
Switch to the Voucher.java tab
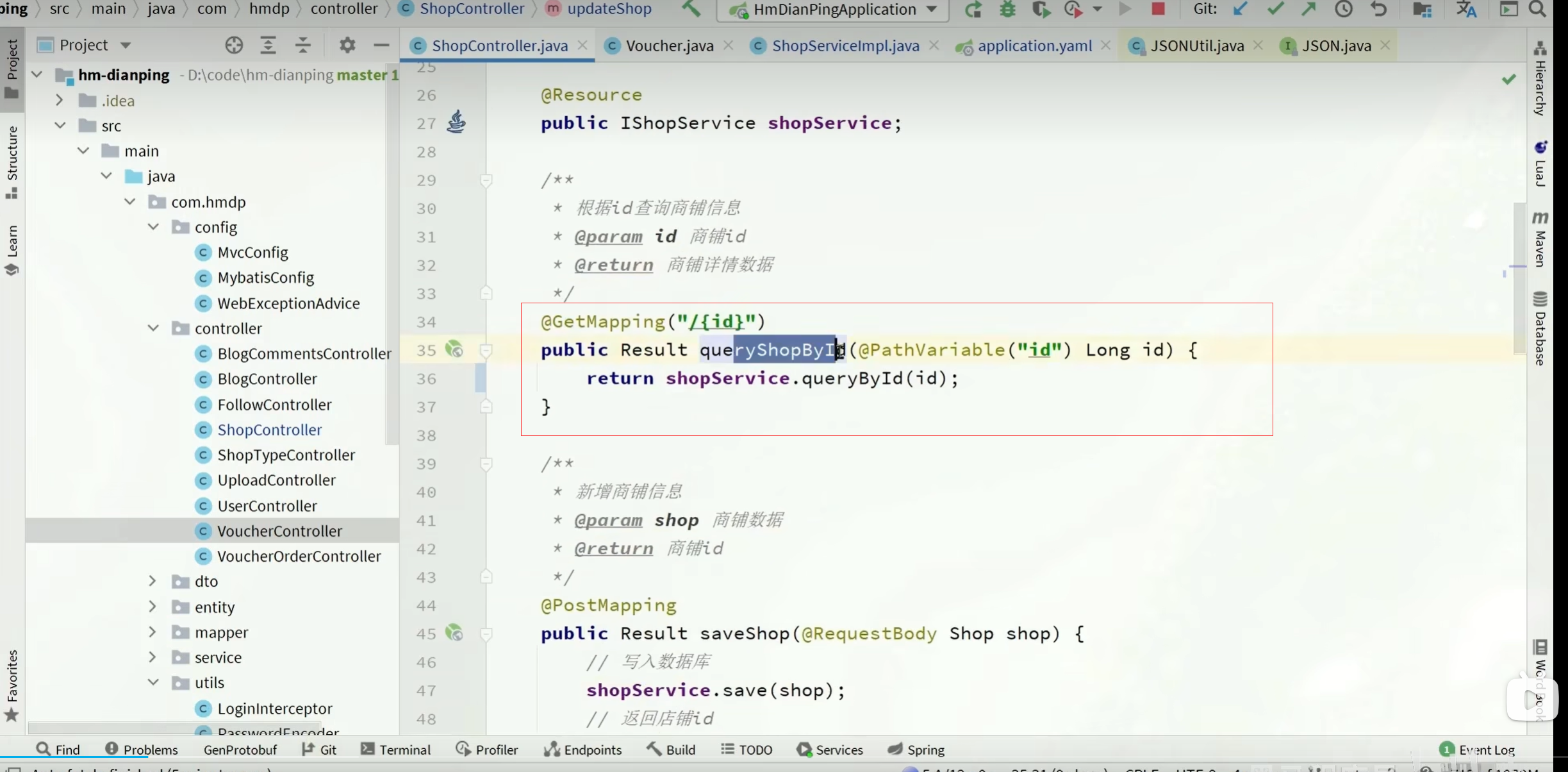click(669, 46)
